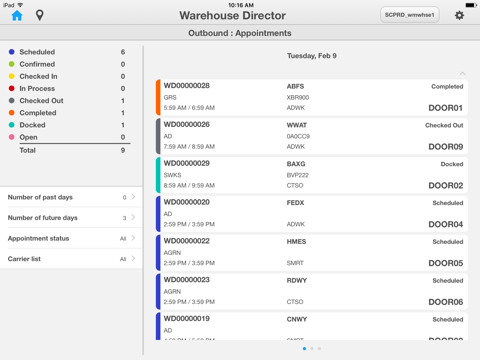Click DOOR05 on the HMES appointment
This screenshot has width=480, height=360.
click(x=446, y=263)
